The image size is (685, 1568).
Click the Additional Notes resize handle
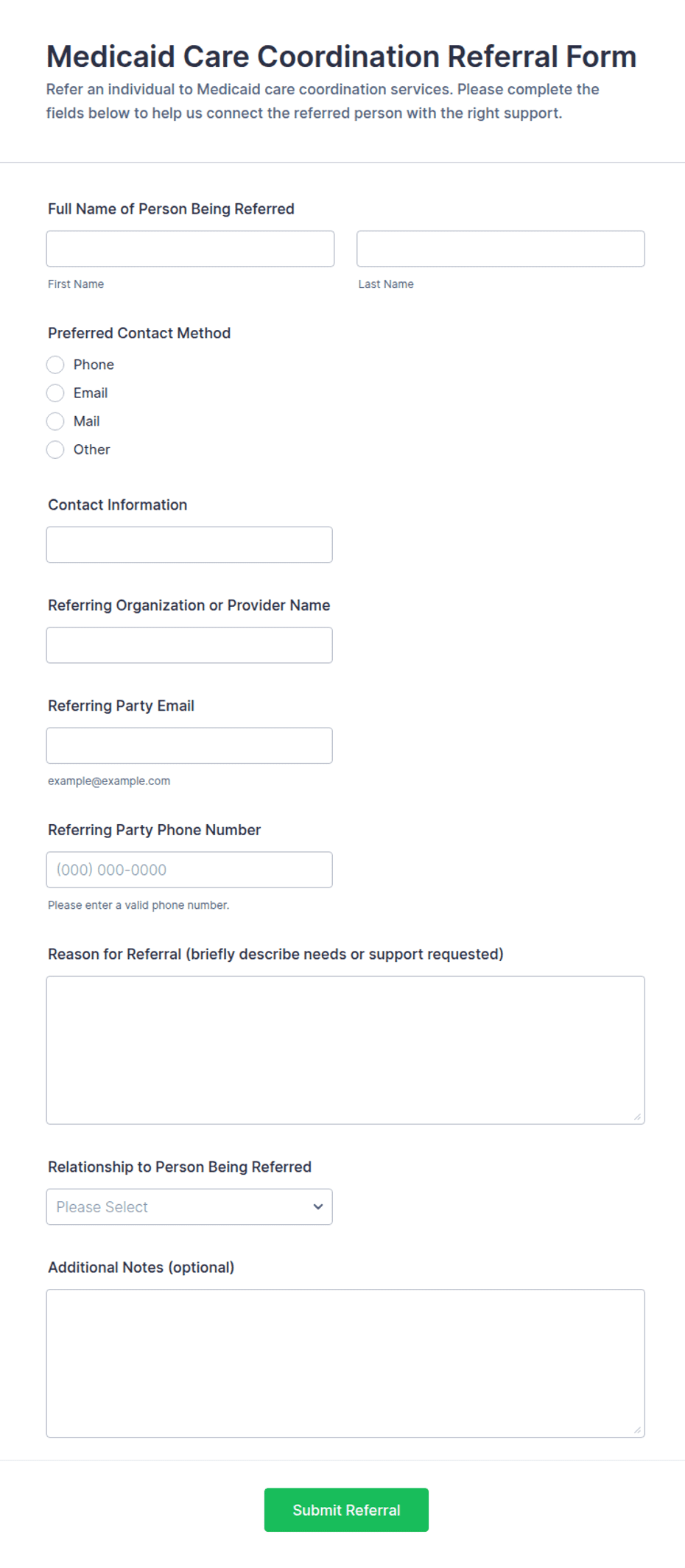pos(638,1430)
